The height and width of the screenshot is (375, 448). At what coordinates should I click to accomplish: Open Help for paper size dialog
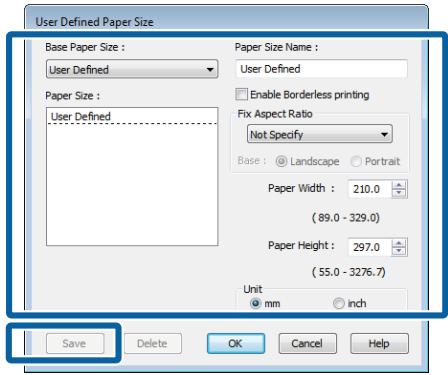click(379, 343)
